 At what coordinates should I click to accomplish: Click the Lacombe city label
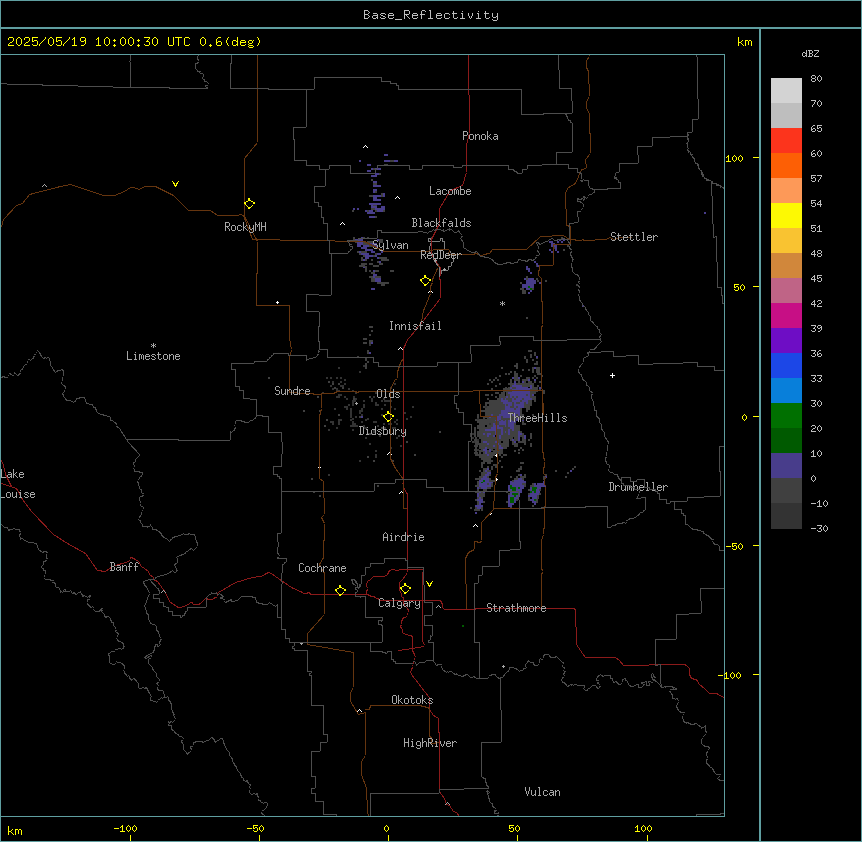[x=450, y=191]
